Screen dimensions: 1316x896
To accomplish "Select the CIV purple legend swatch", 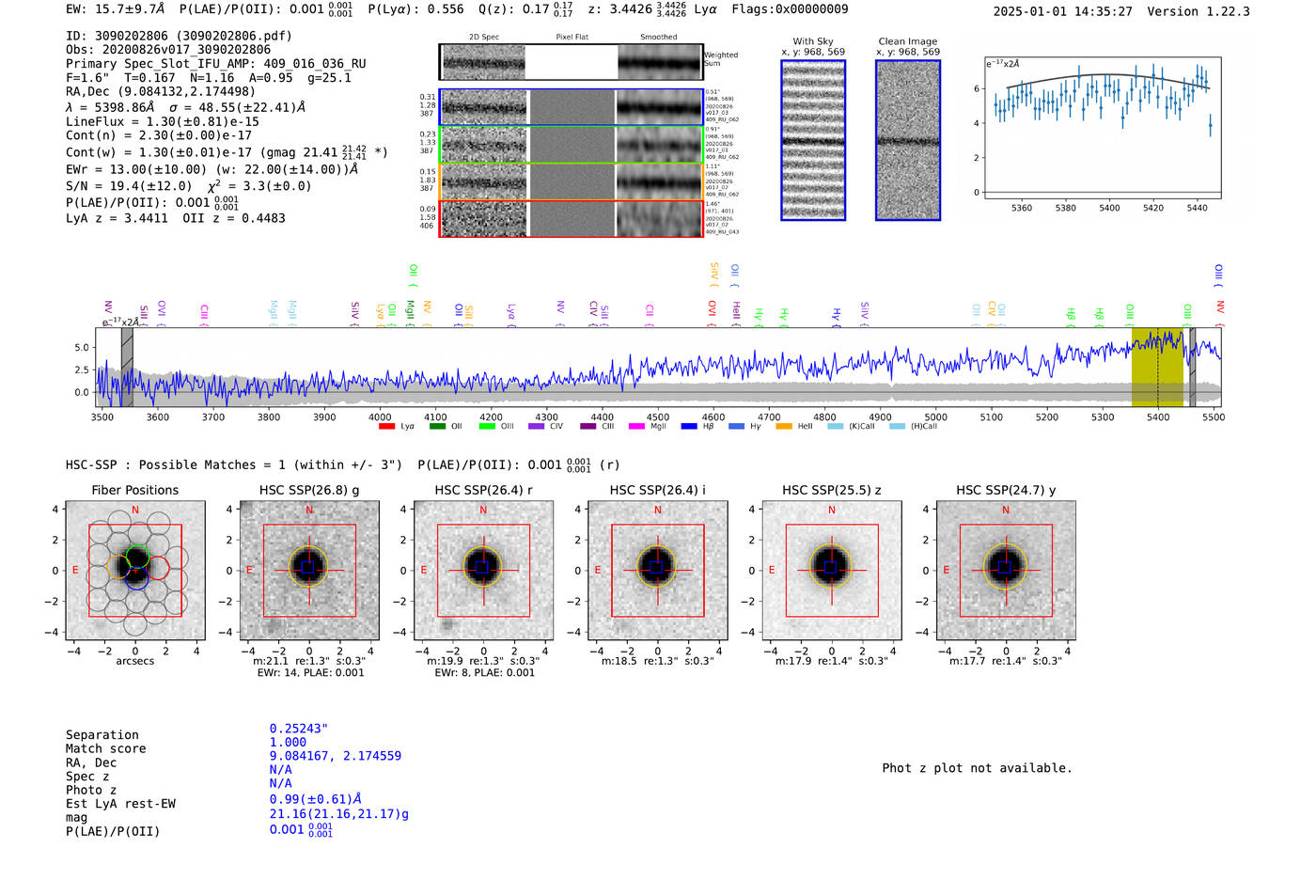I will point(537,427).
